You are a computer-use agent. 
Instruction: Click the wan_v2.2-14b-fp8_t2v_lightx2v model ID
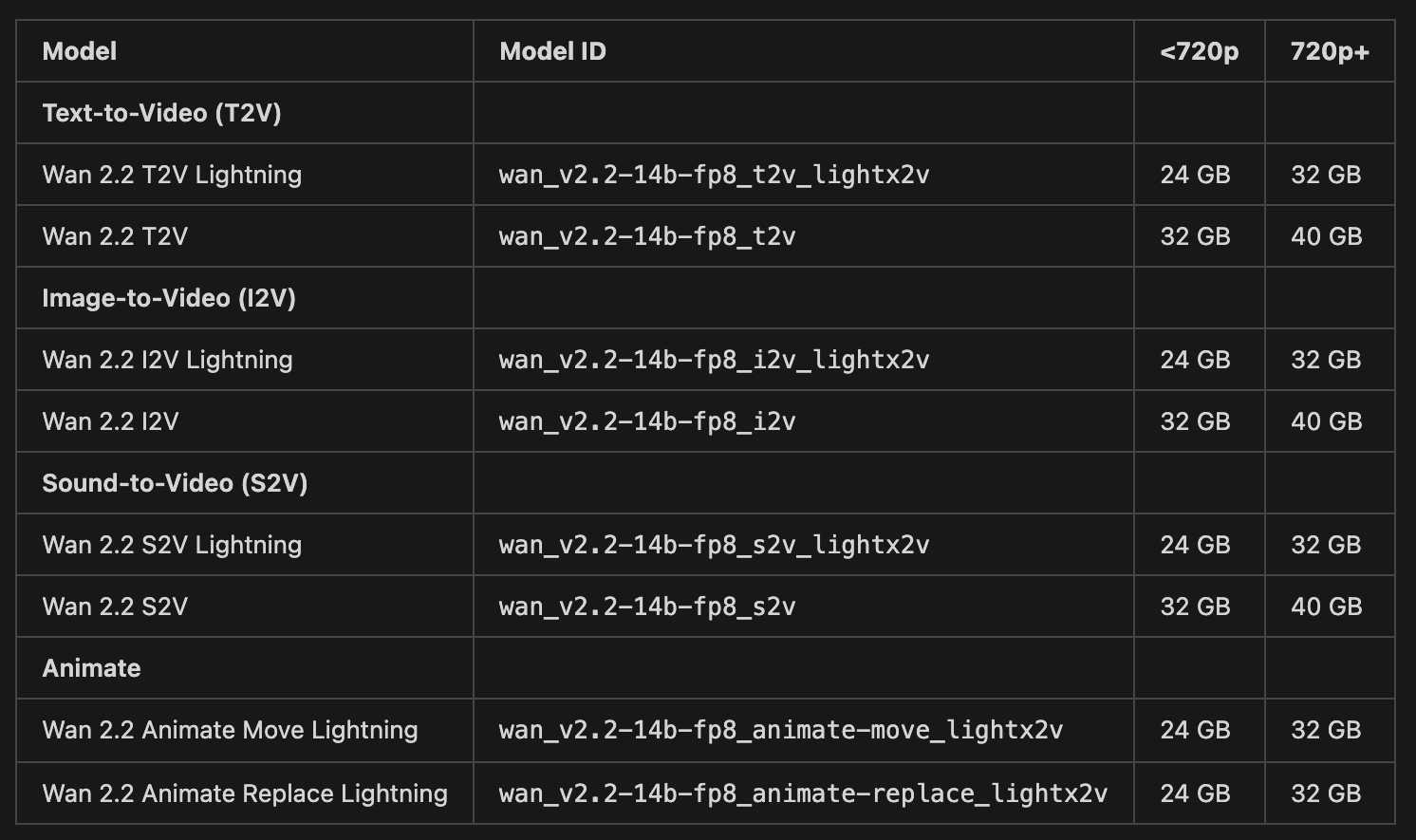(x=714, y=175)
